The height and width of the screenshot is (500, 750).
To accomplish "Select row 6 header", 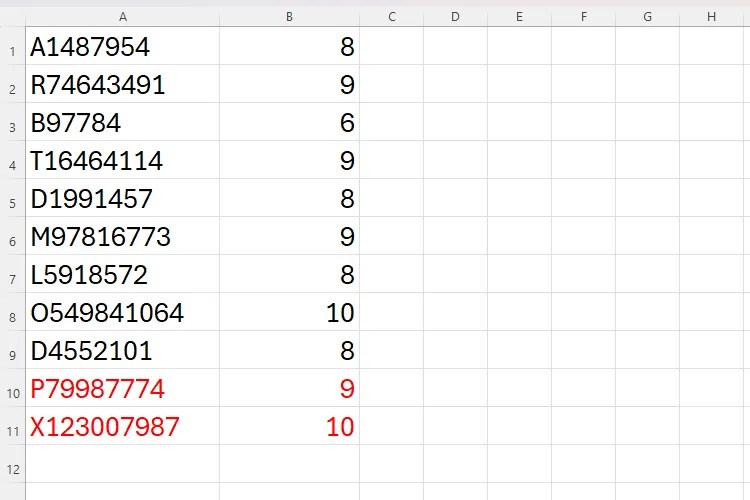I will [x=12, y=236].
